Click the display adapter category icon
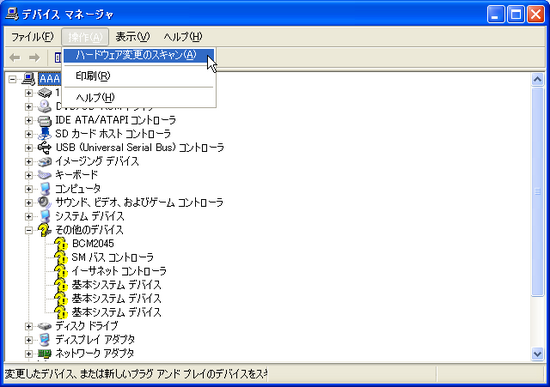The width and height of the screenshot is (550, 387). point(45,340)
